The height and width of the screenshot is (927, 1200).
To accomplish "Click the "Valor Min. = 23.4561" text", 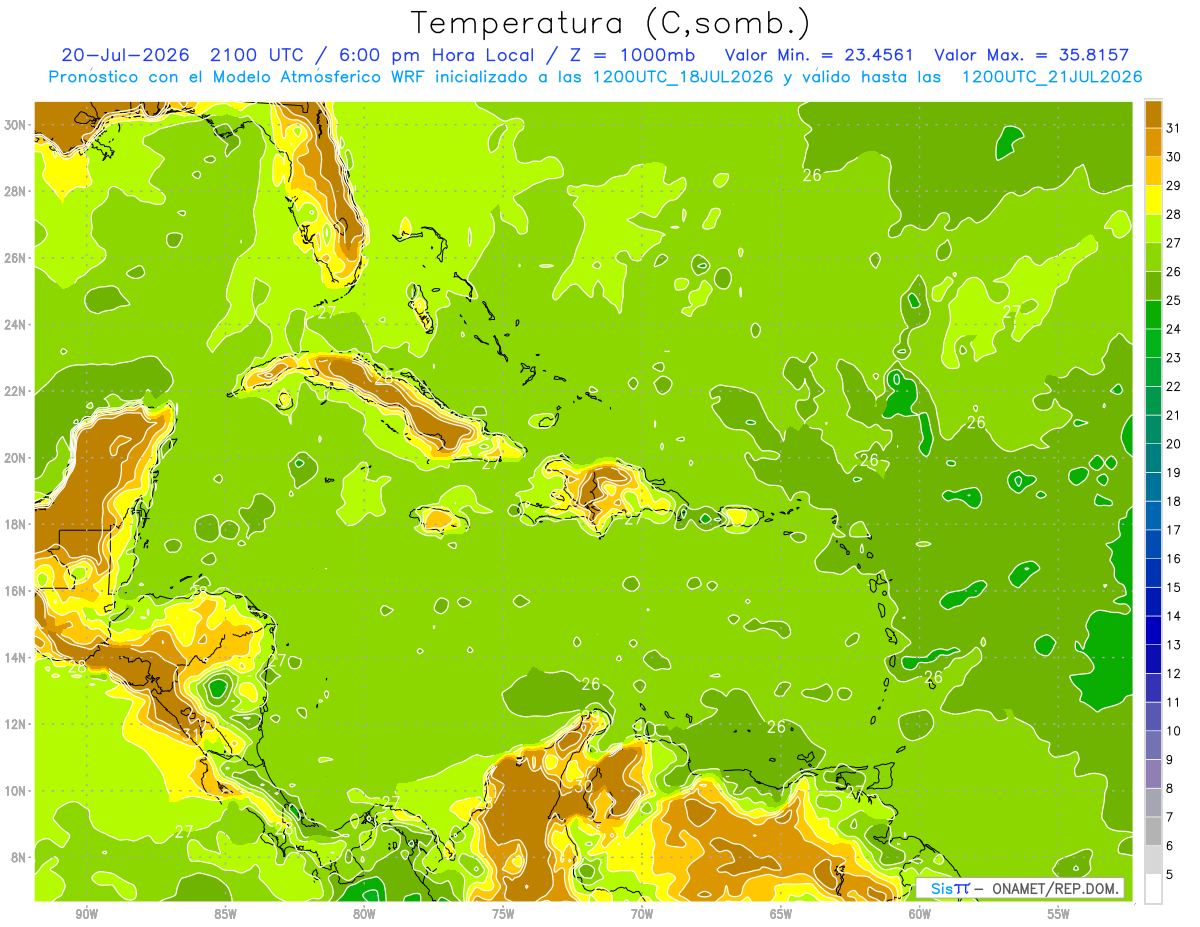I will coord(819,55).
